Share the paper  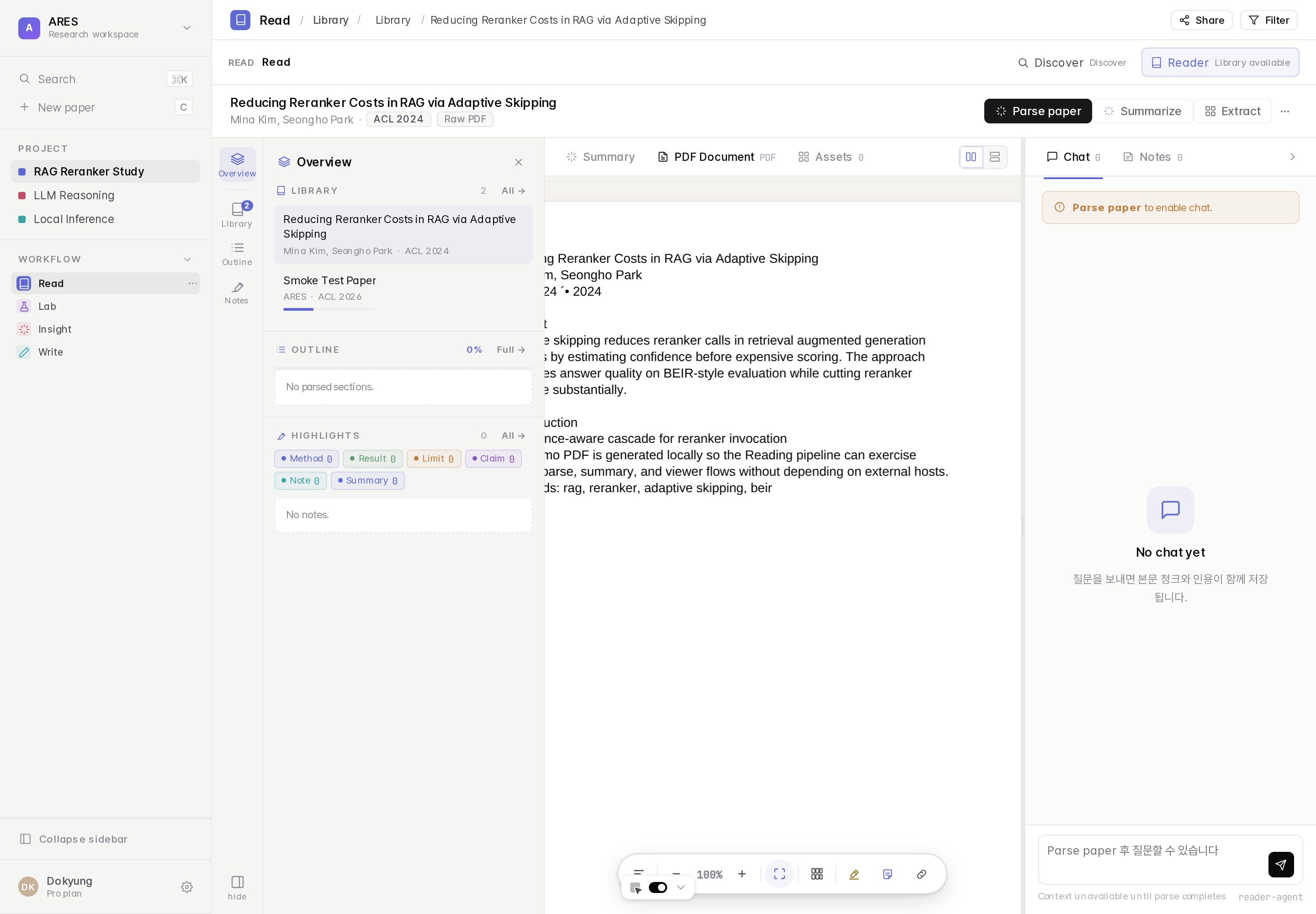coord(1201,20)
